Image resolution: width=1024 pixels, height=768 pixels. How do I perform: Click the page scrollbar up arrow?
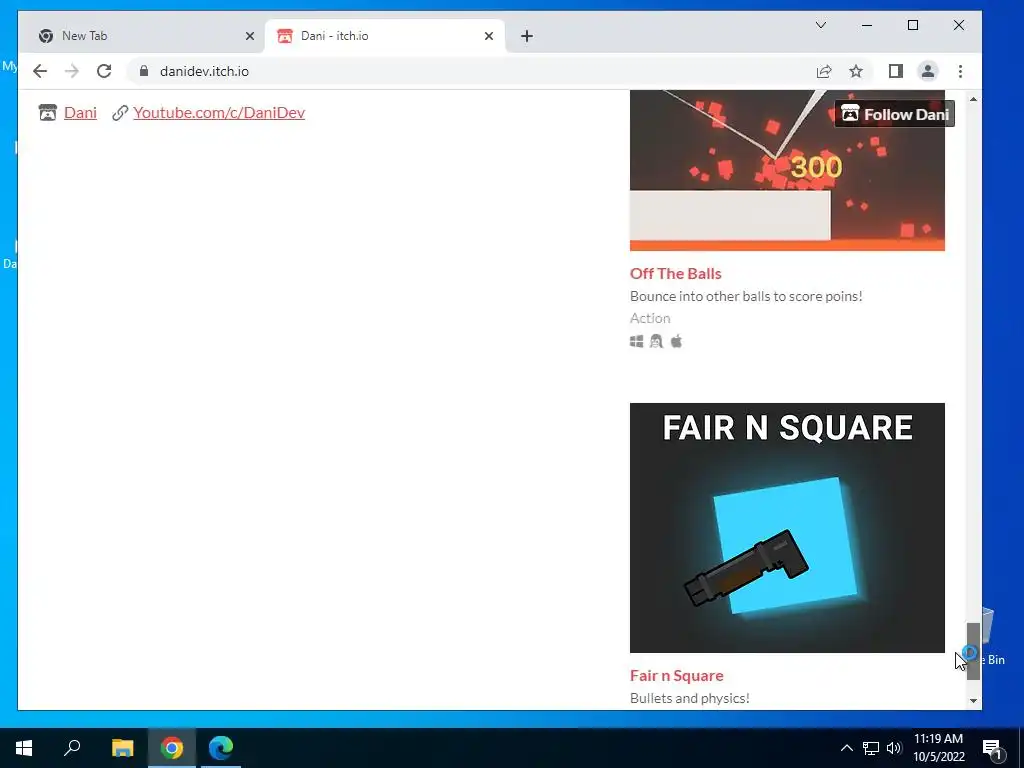[x=973, y=99]
